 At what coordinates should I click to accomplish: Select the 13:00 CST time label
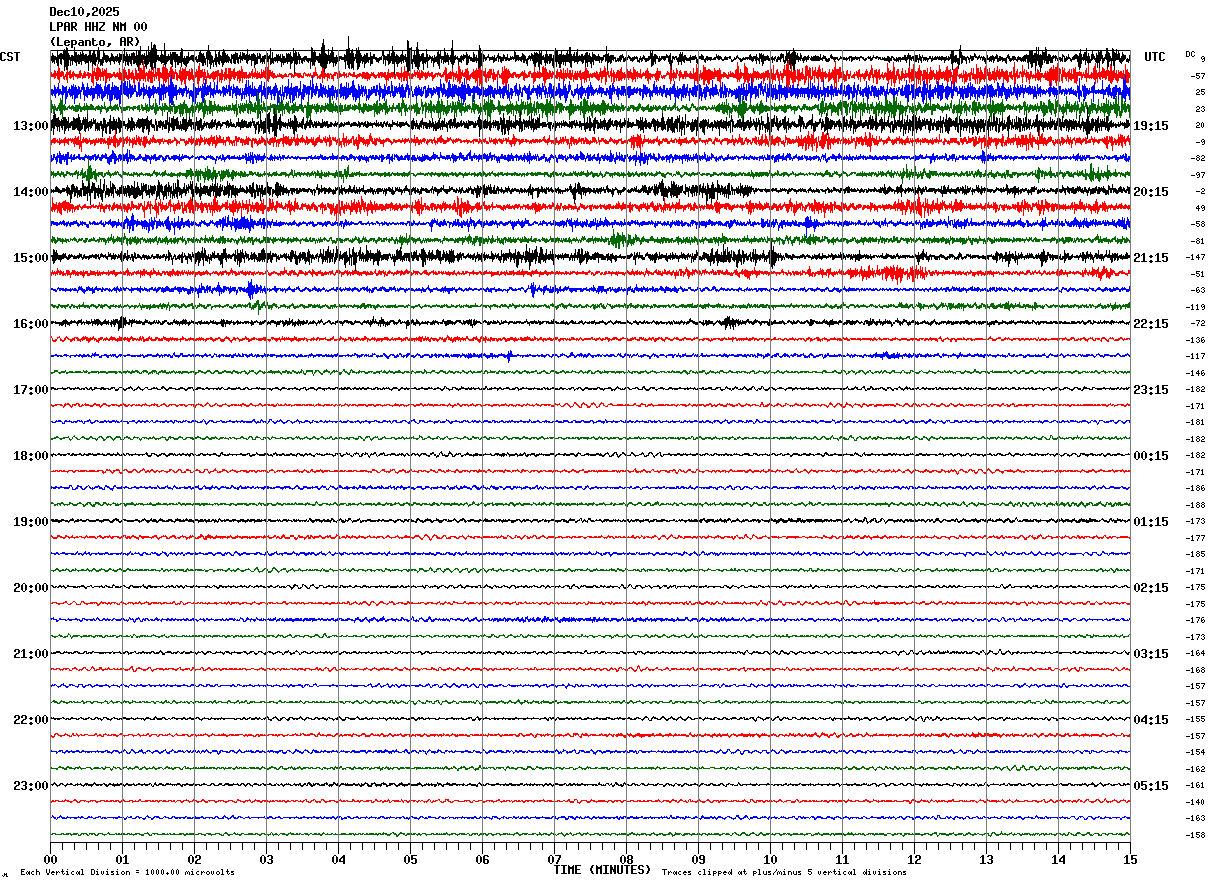pos(31,126)
